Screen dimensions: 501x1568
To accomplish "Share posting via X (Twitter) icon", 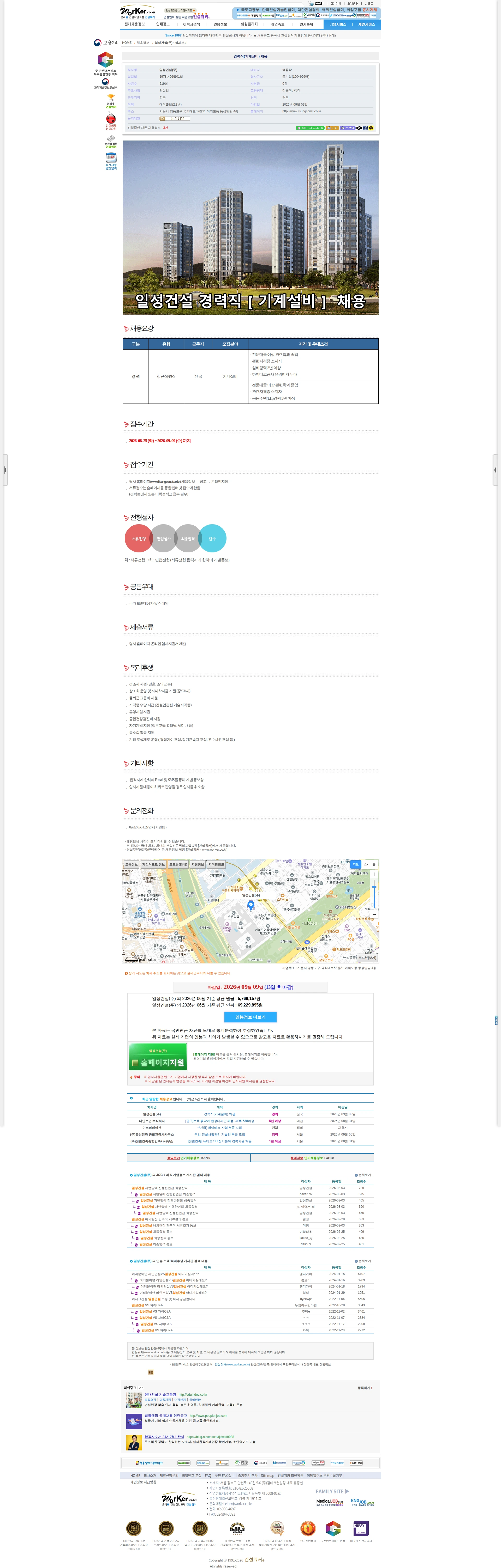I will [x=359, y=128].
